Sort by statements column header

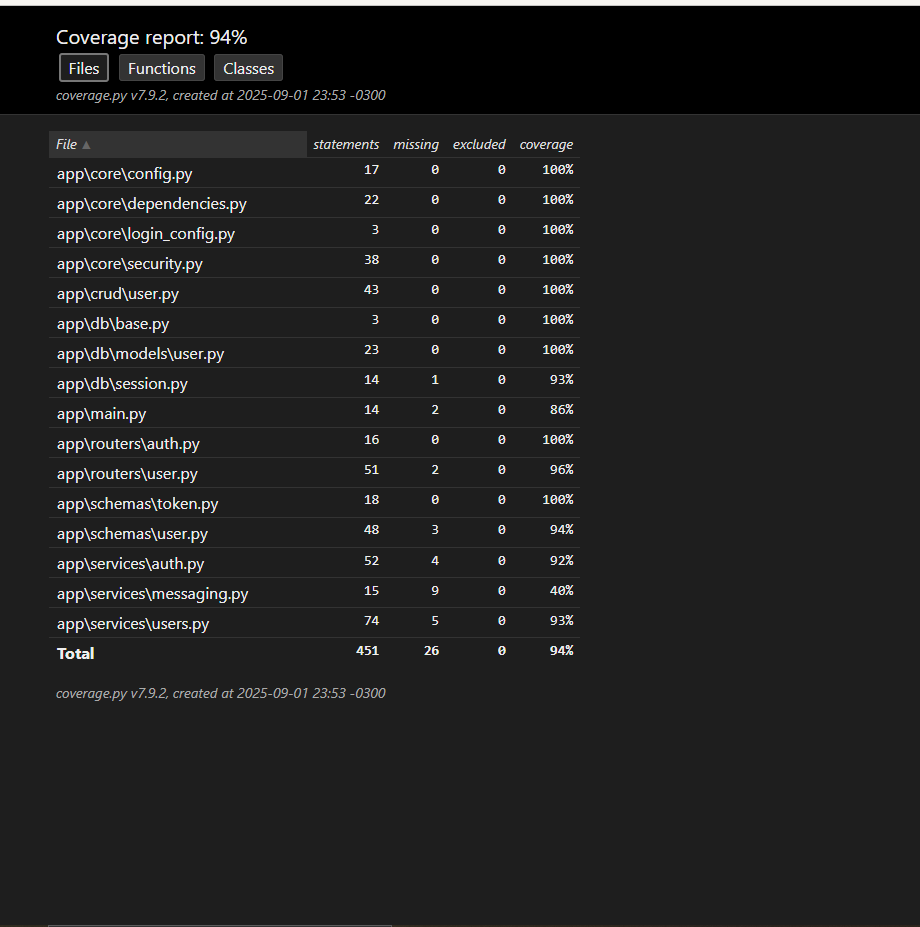346,145
